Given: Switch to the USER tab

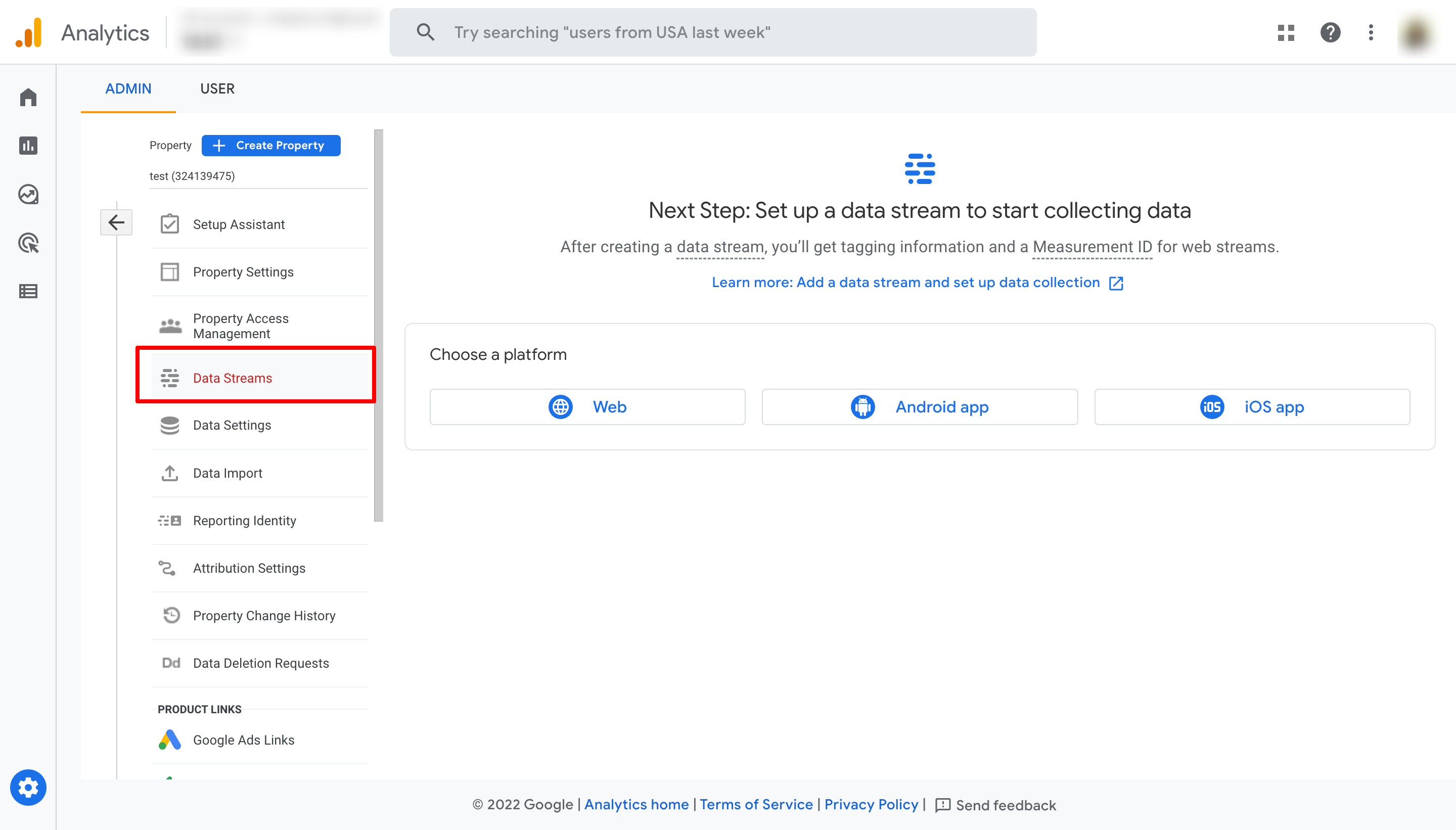Looking at the screenshot, I should coord(217,88).
